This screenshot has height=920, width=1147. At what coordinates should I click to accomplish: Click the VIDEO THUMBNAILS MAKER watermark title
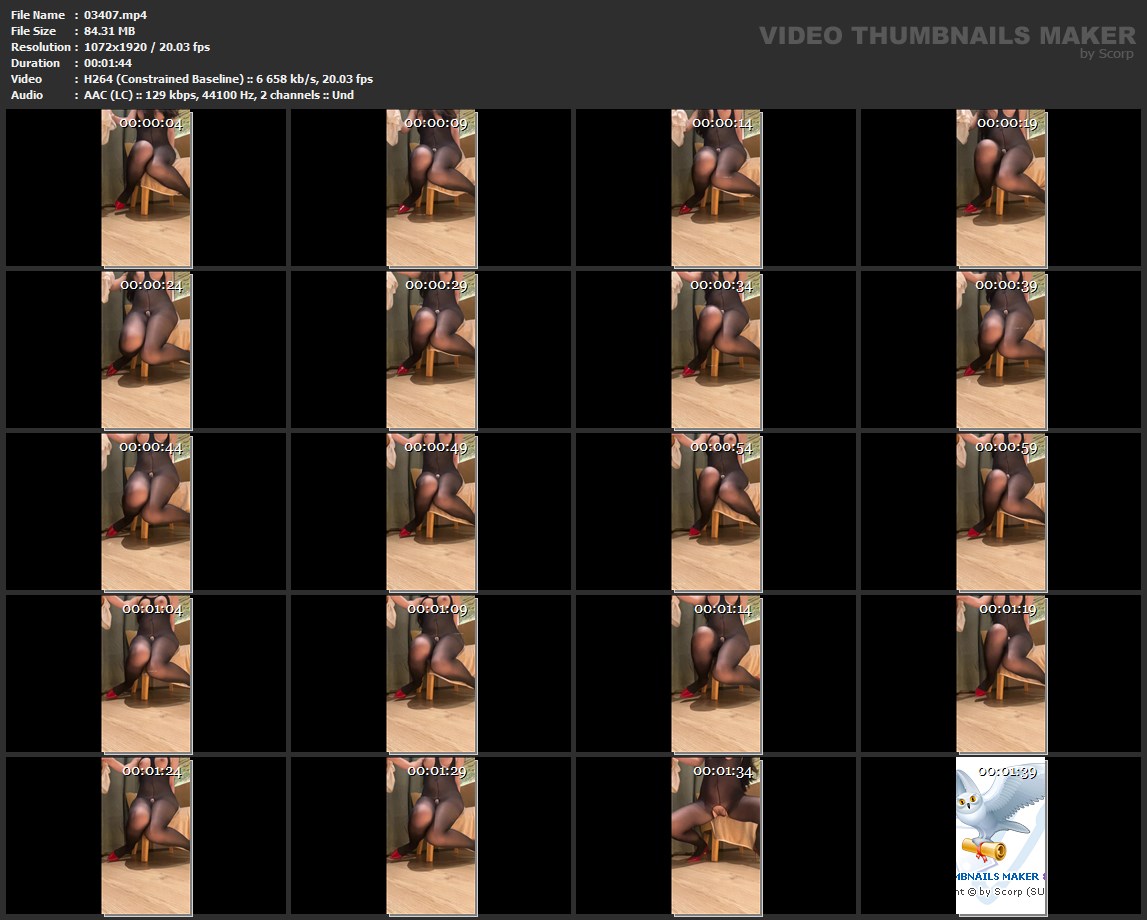click(x=946, y=36)
